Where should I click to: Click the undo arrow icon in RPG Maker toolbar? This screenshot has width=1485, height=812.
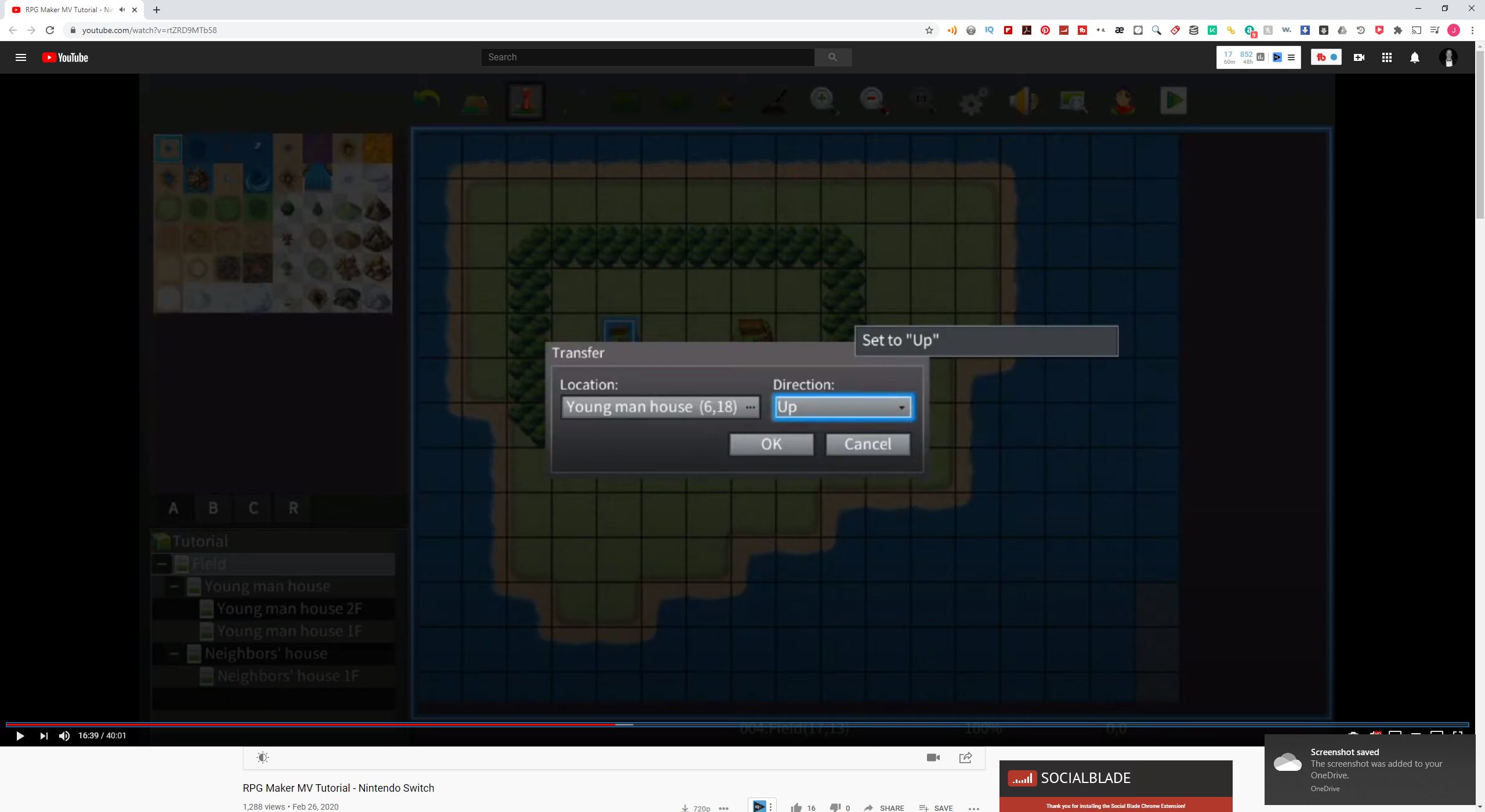pyautogui.click(x=426, y=101)
